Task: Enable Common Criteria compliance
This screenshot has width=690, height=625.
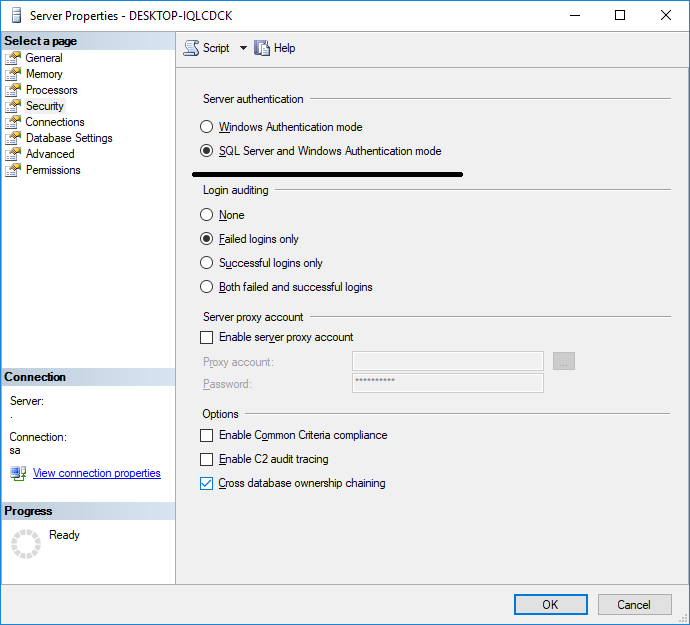Action: pyautogui.click(x=206, y=435)
